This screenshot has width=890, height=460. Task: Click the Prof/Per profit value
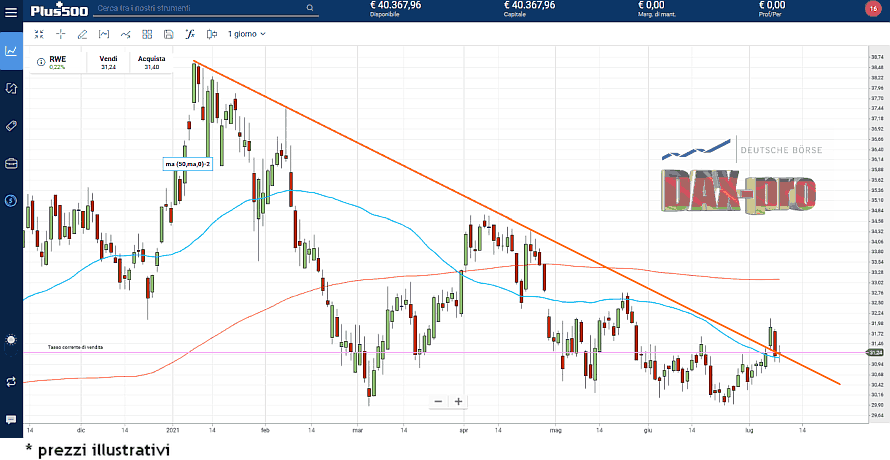click(x=771, y=5)
